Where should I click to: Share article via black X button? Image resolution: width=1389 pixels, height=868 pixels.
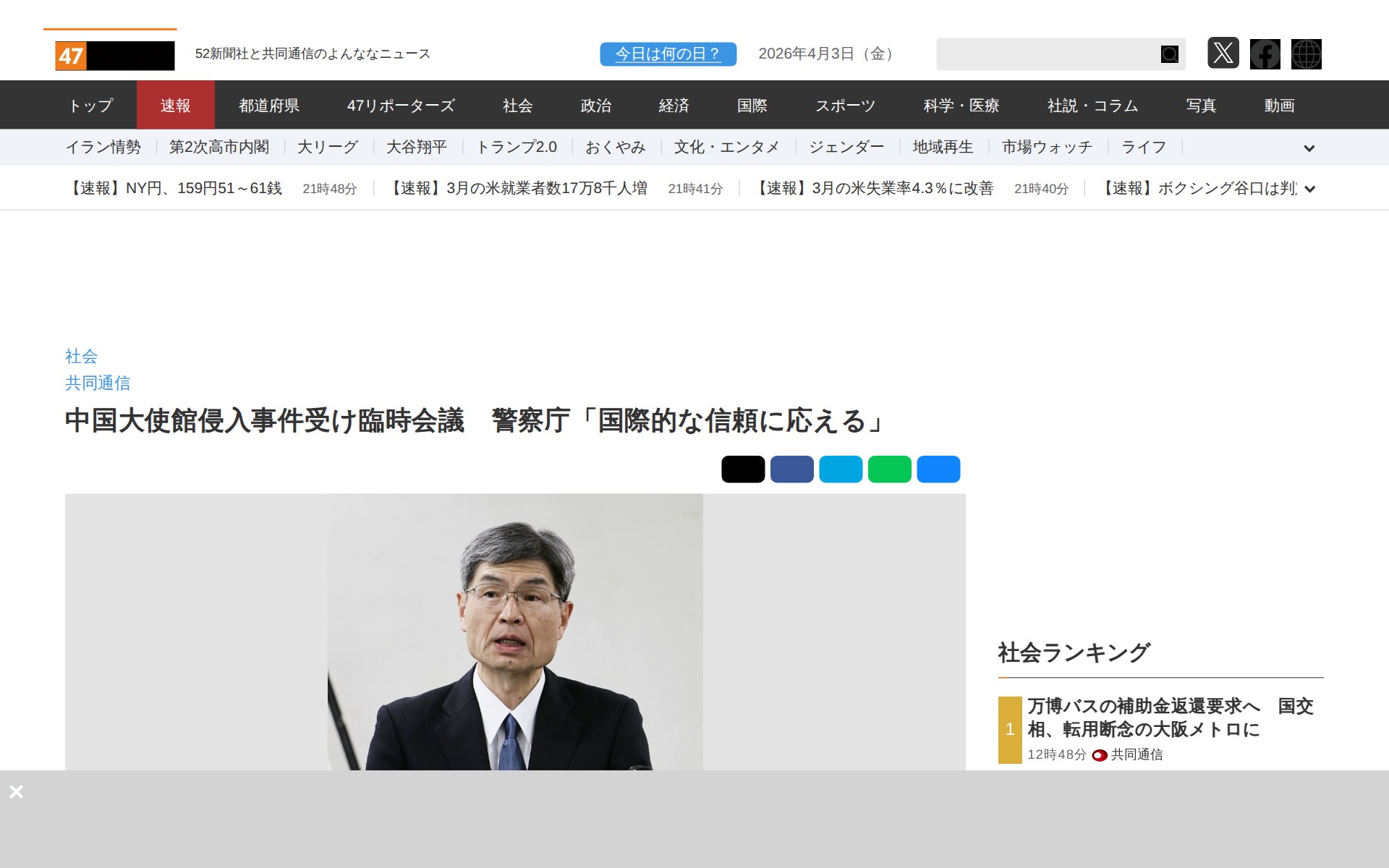click(742, 469)
